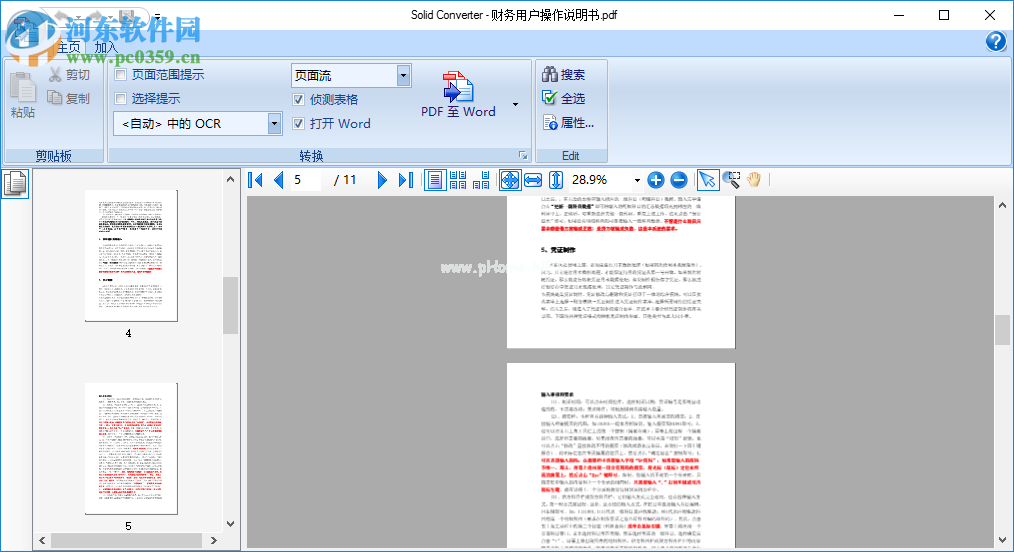Click the zoom in plus icon

656,180
